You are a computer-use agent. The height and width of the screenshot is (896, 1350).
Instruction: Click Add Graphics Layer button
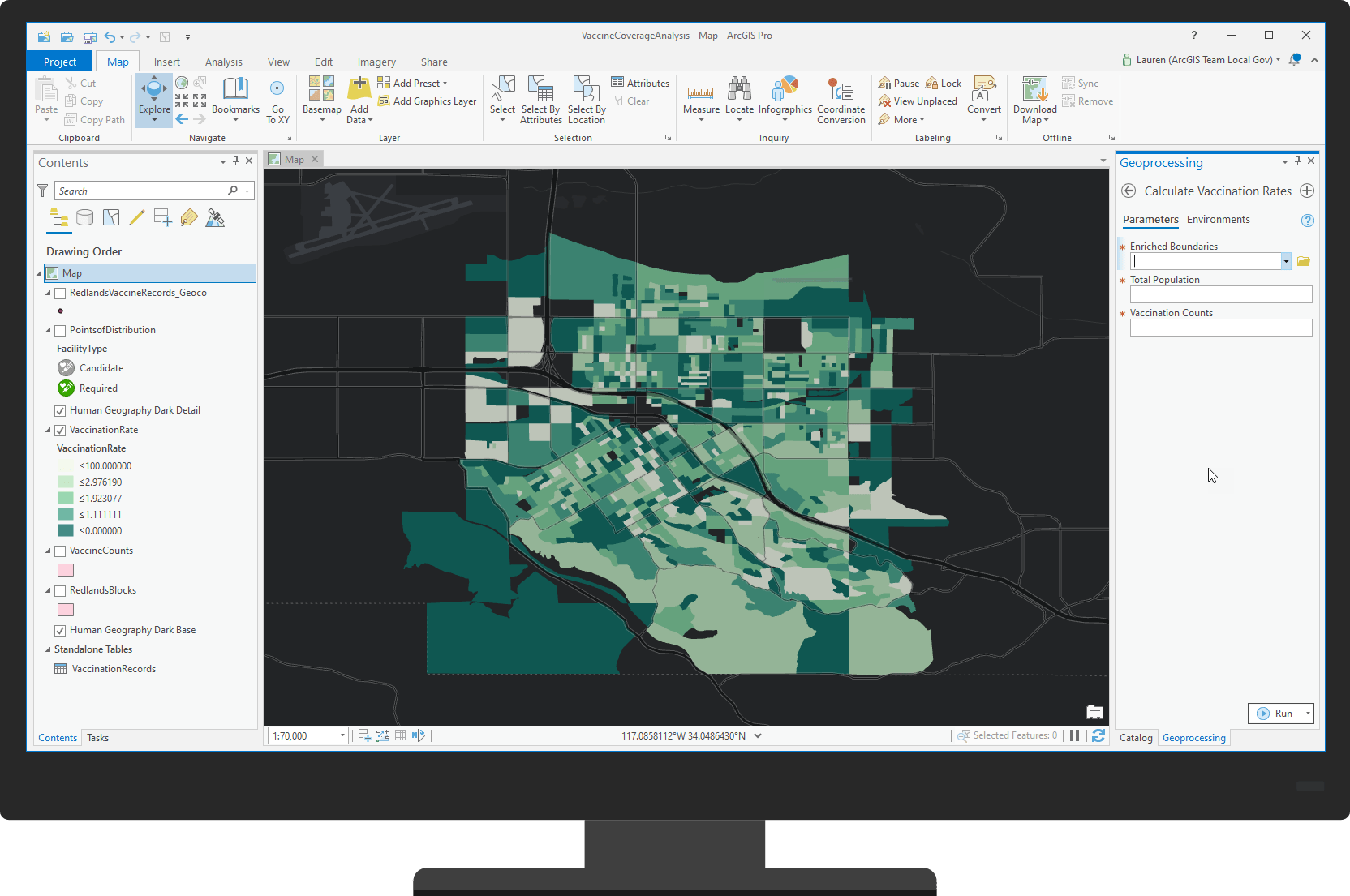click(x=428, y=101)
